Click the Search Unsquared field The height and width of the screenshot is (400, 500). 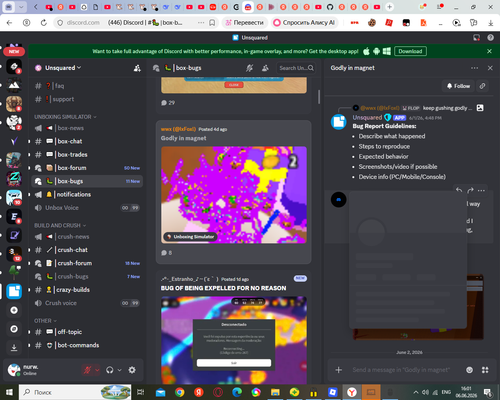tap(296, 68)
